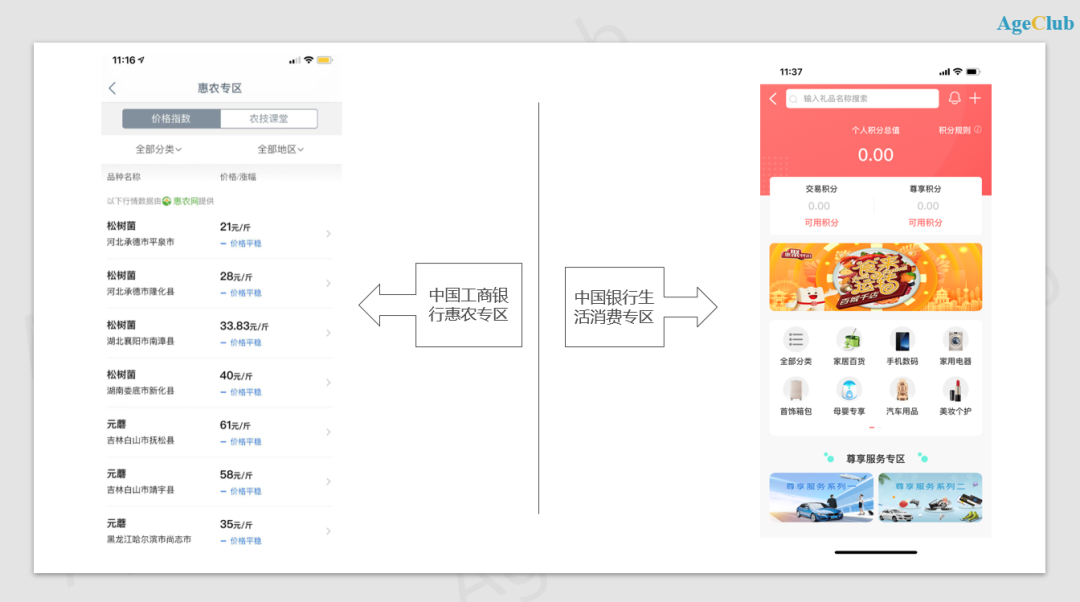Open the 手机数码 category icon

point(902,341)
